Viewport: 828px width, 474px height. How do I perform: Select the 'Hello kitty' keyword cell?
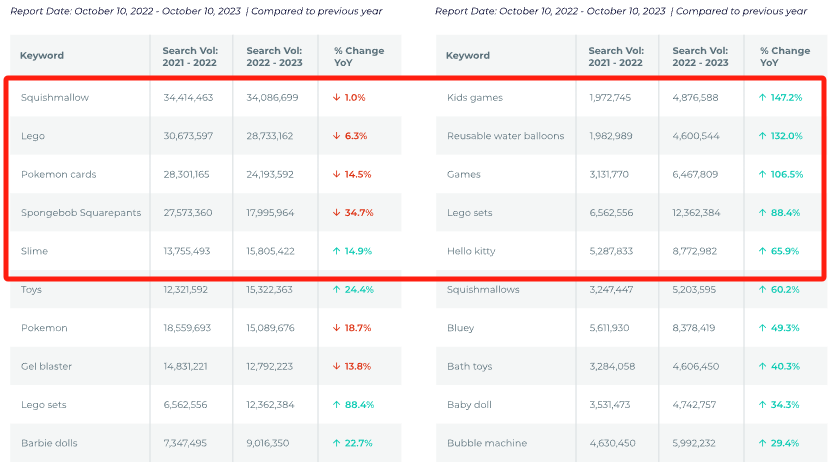pyautogui.click(x=471, y=251)
